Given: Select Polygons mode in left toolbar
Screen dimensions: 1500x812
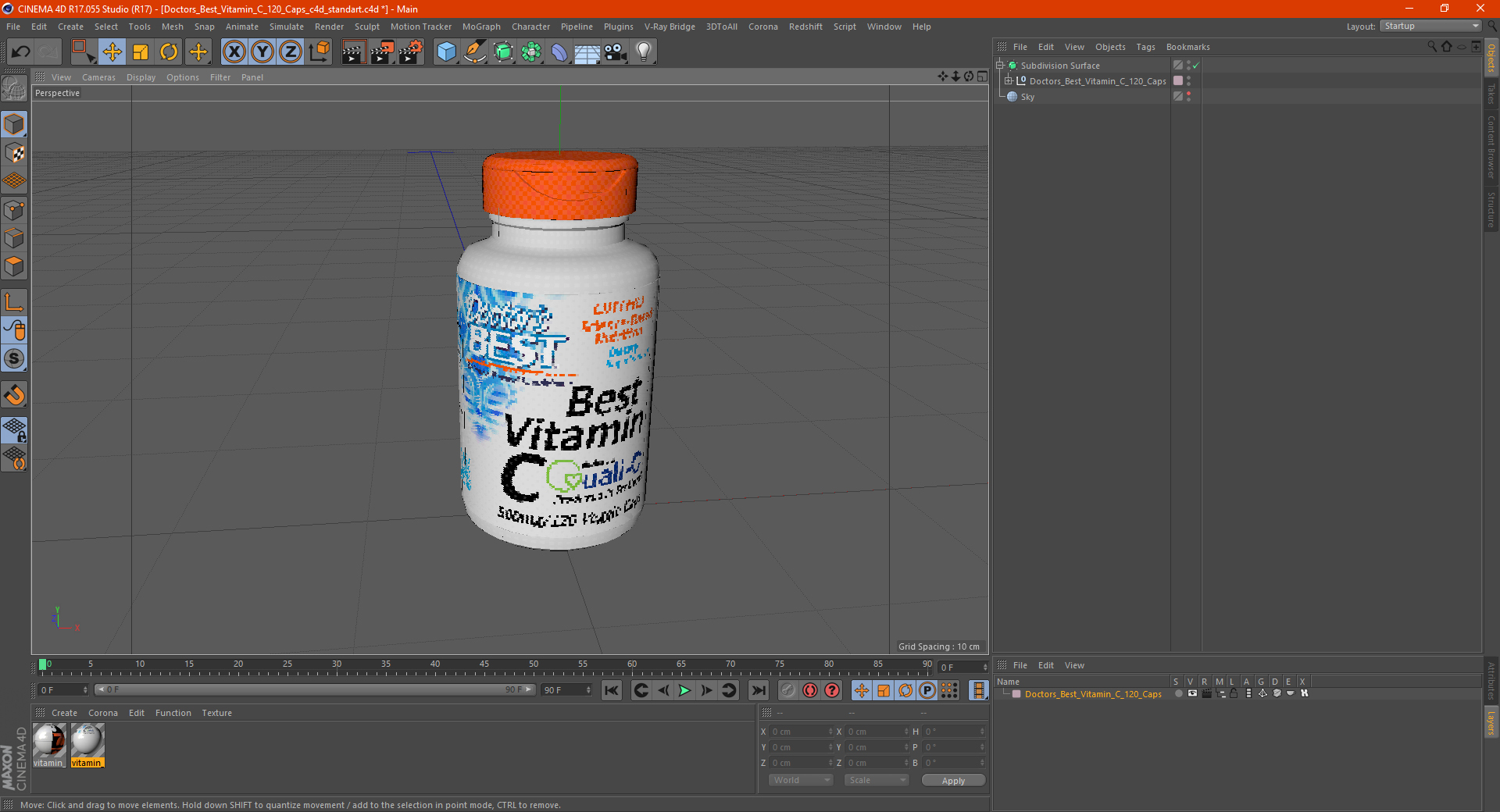Looking at the screenshot, I should point(14,266).
